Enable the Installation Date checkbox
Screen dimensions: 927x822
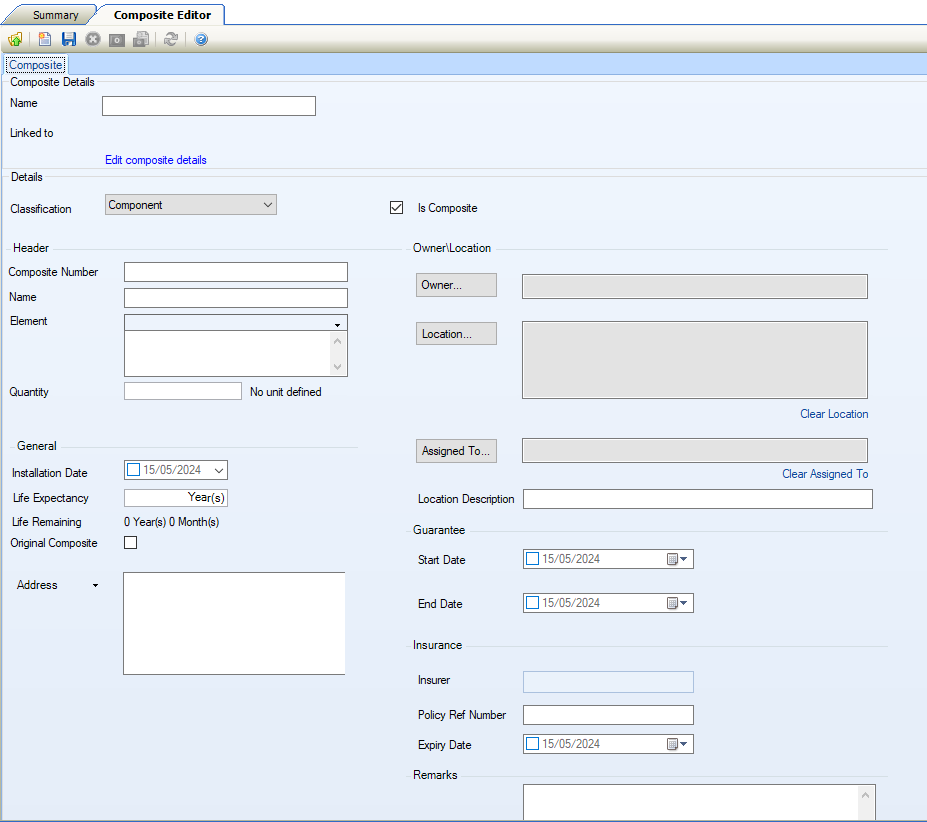tap(134, 470)
